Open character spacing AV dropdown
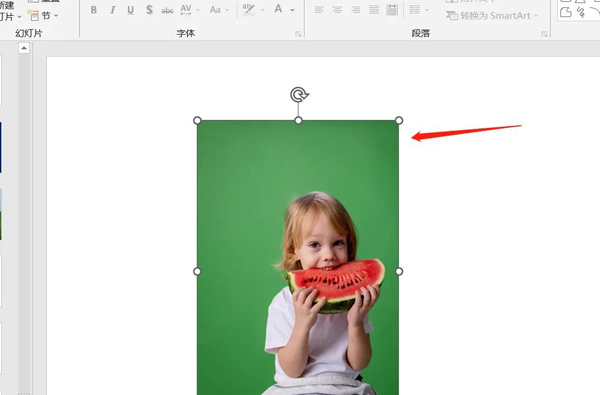The height and width of the screenshot is (395, 600). pyautogui.click(x=190, y=10)
